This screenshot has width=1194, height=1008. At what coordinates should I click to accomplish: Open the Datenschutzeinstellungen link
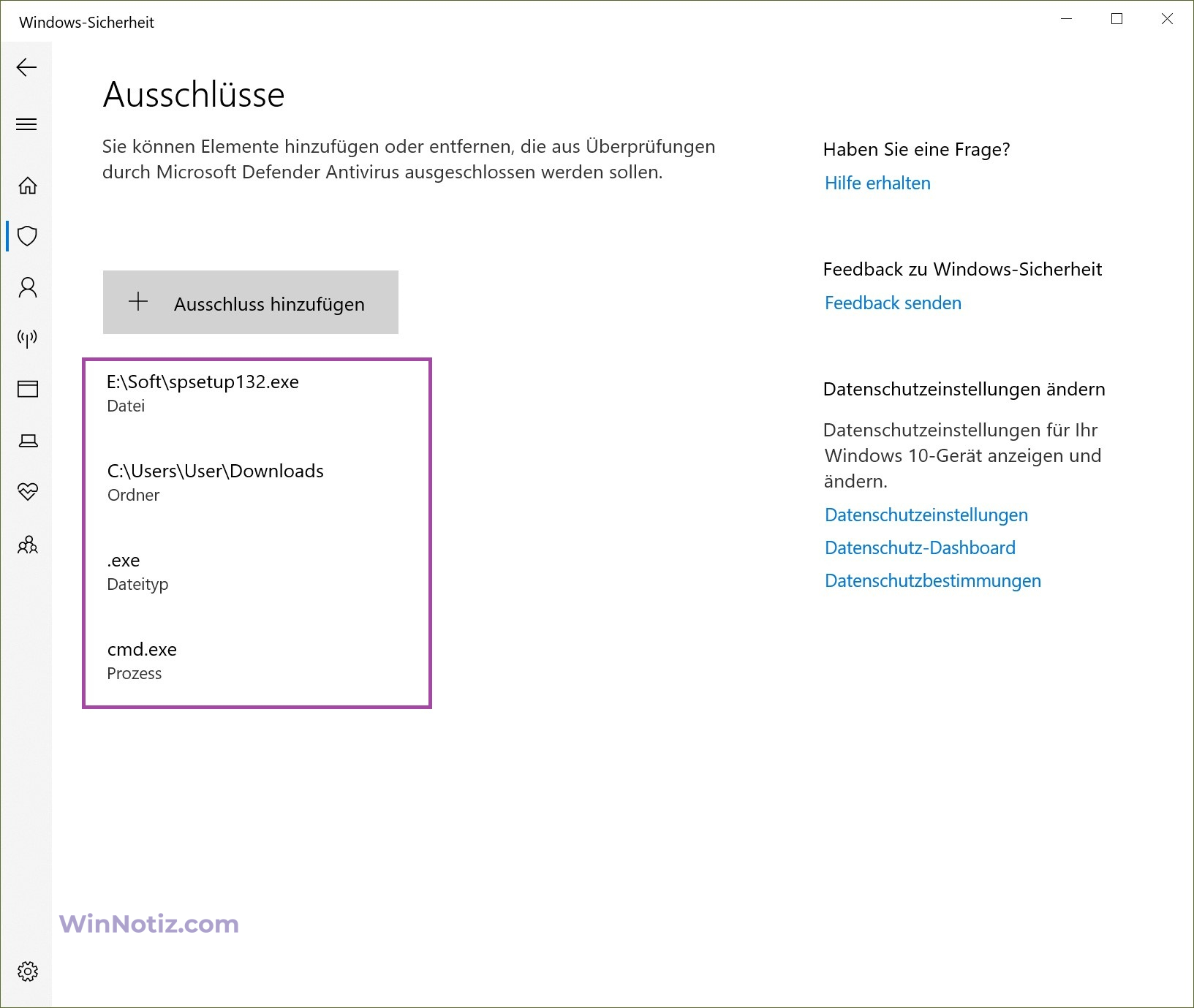pyautogui.click(x=926, y=515)
